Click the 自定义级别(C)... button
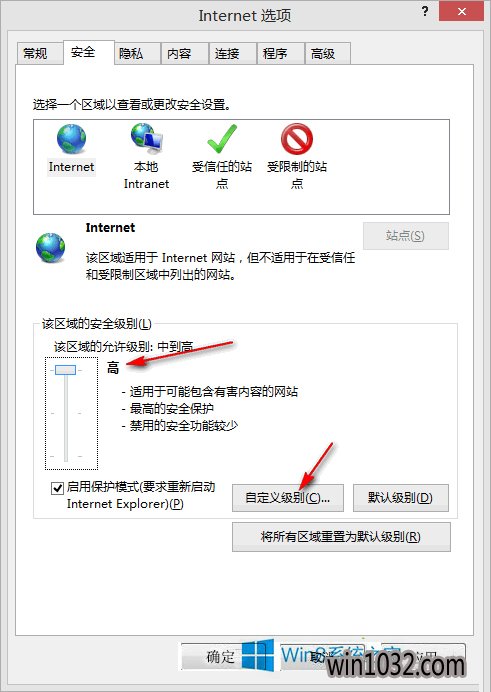Viewport: 491px width, 692px height. tap(288, 498)
